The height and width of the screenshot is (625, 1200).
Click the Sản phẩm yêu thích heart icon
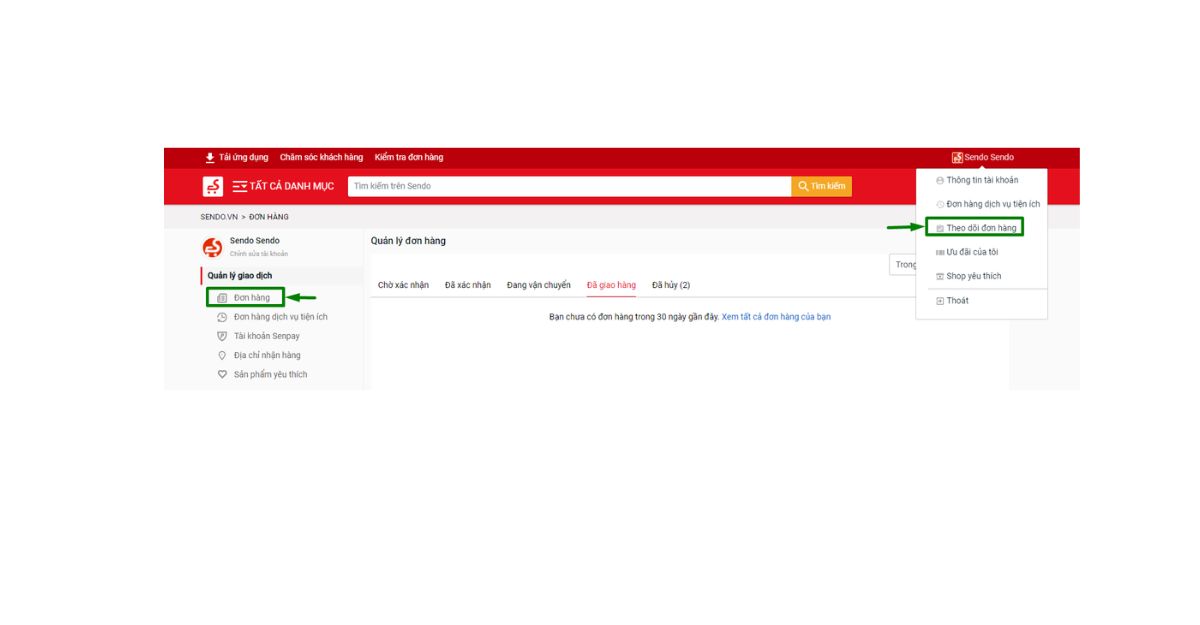coord(222,374)
